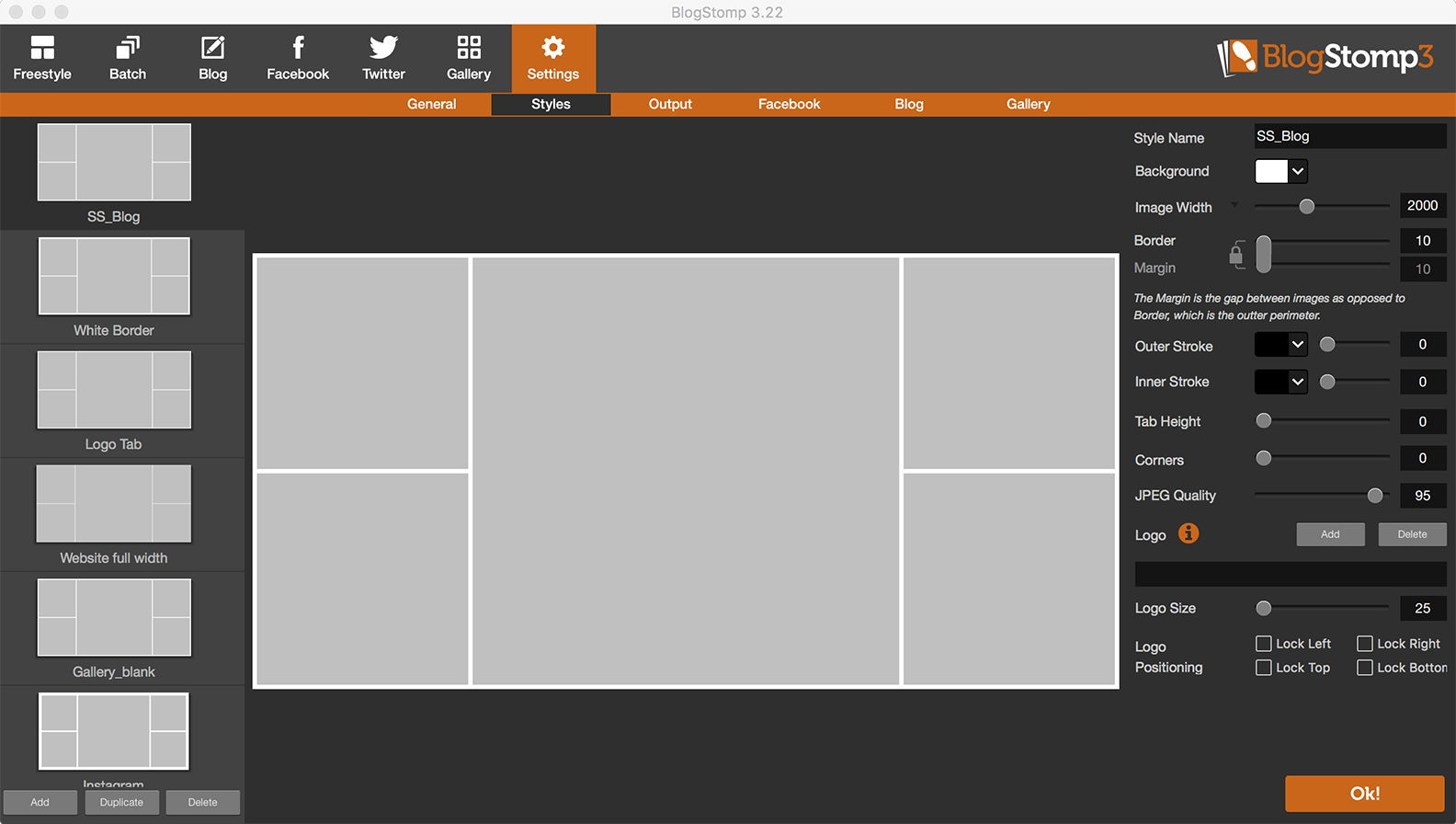Switch to the General settings tab
This screenshot has width=1456, height=824.
coord(432,104)
